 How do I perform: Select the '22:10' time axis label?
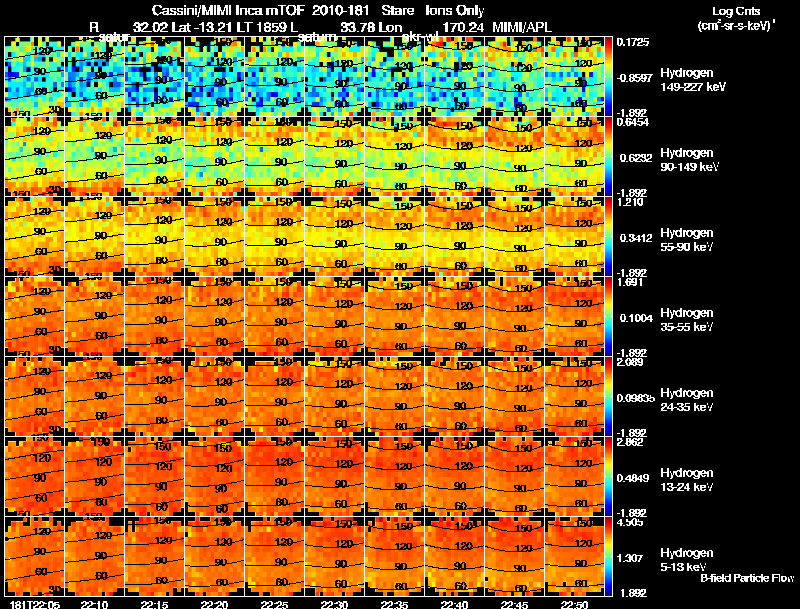(x=94, y=604)
